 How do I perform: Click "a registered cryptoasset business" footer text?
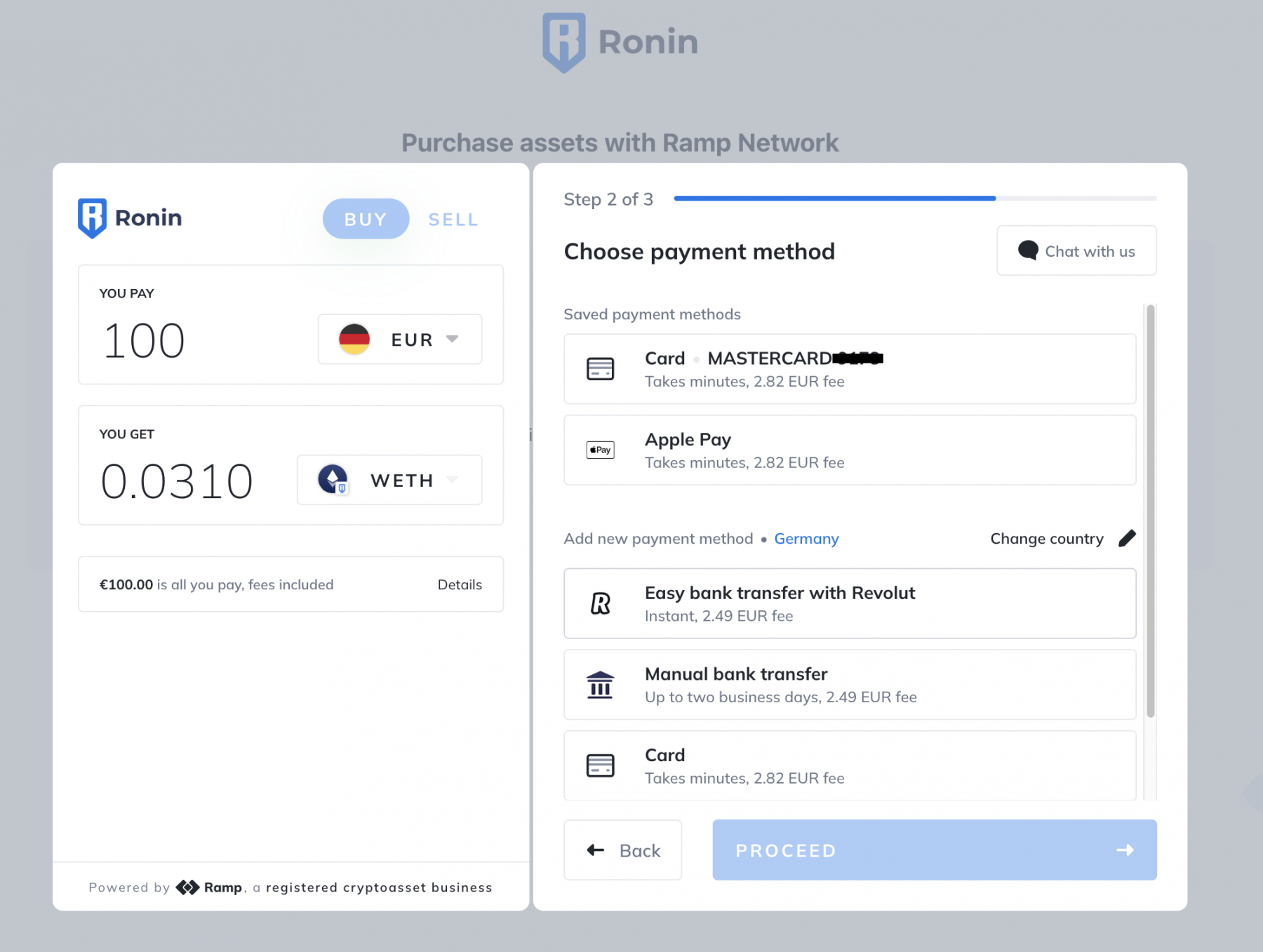point(373,887)
